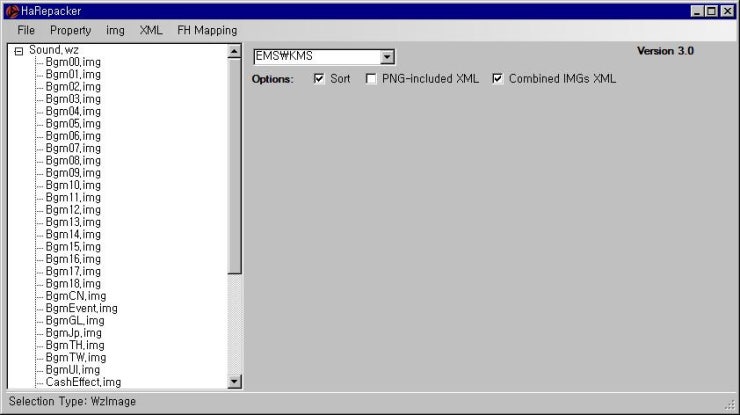Maximize the HaRepacker window
Viewport: 740px width, 415px height.
711,11
